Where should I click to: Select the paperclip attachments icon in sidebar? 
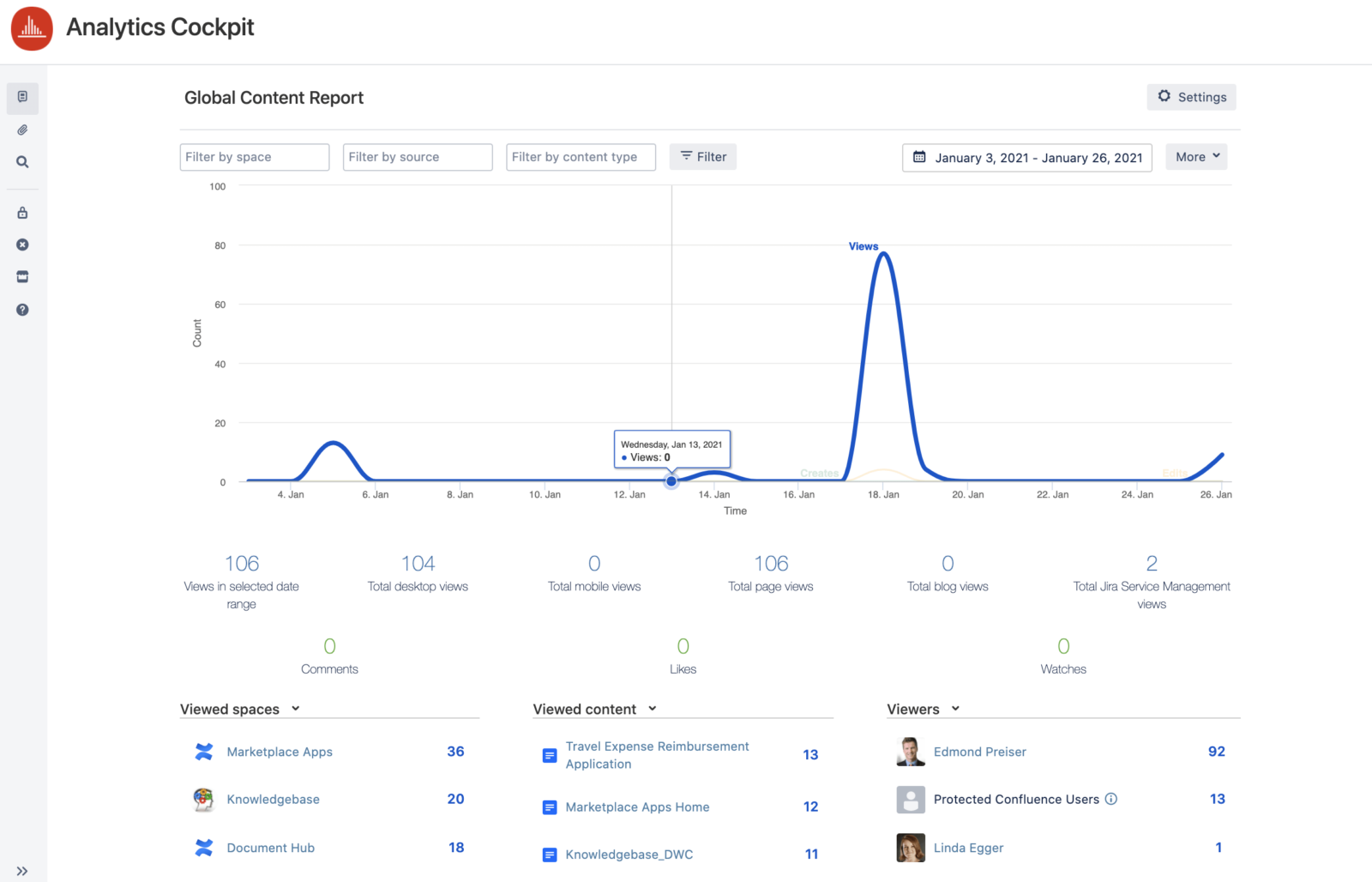(x=22, y=130)
